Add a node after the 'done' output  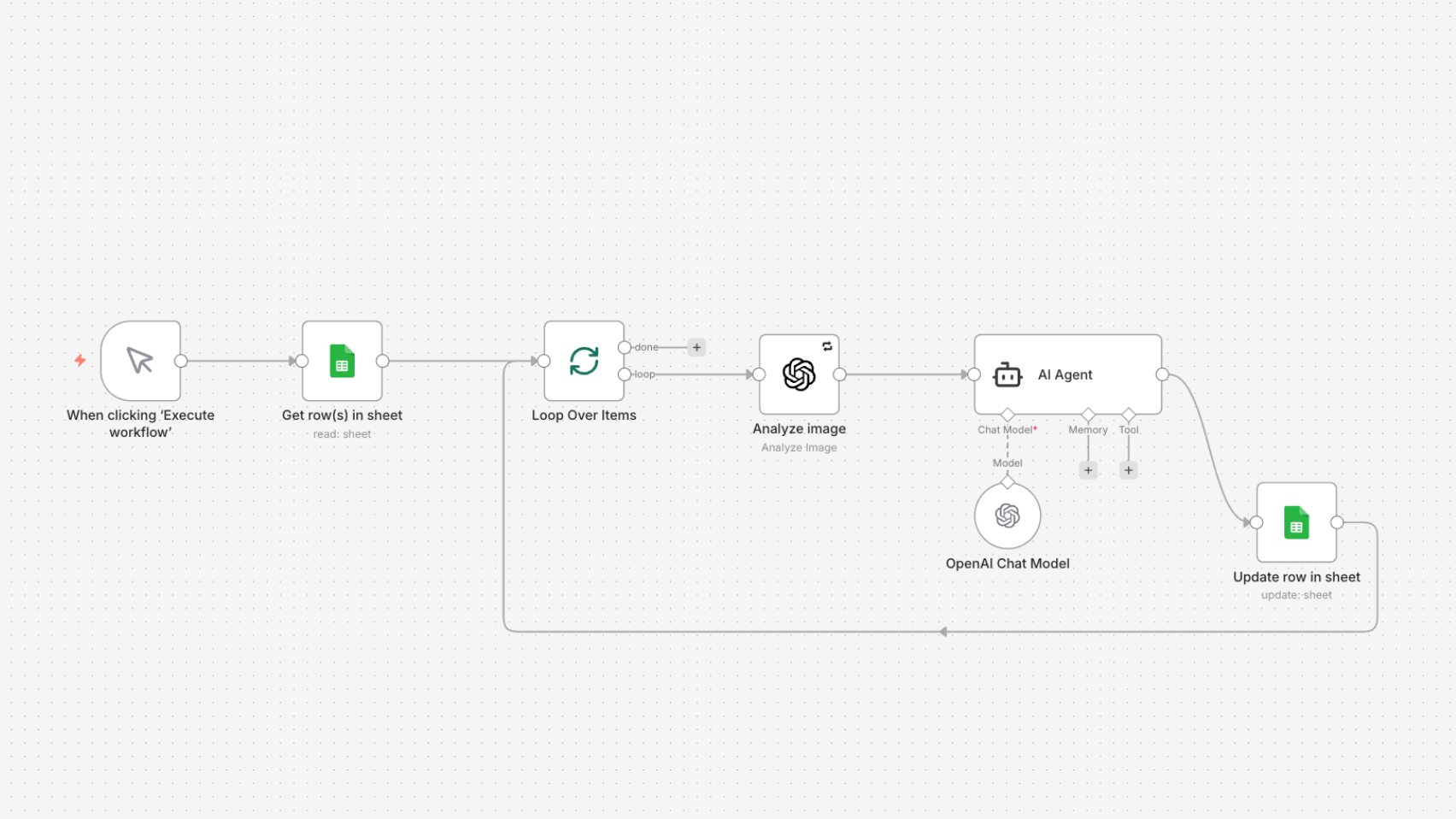coord(696,347)
